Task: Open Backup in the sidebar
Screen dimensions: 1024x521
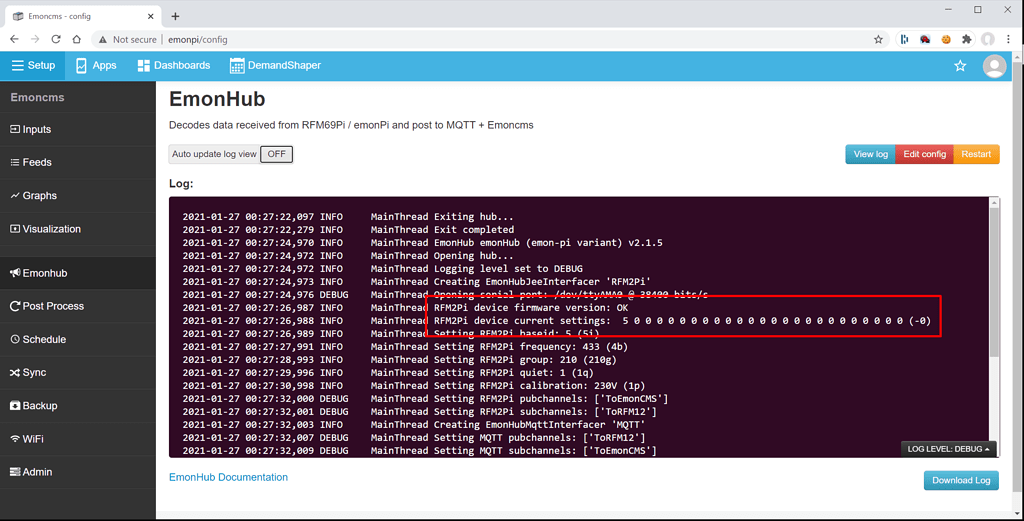Action: tap(78, 405)
